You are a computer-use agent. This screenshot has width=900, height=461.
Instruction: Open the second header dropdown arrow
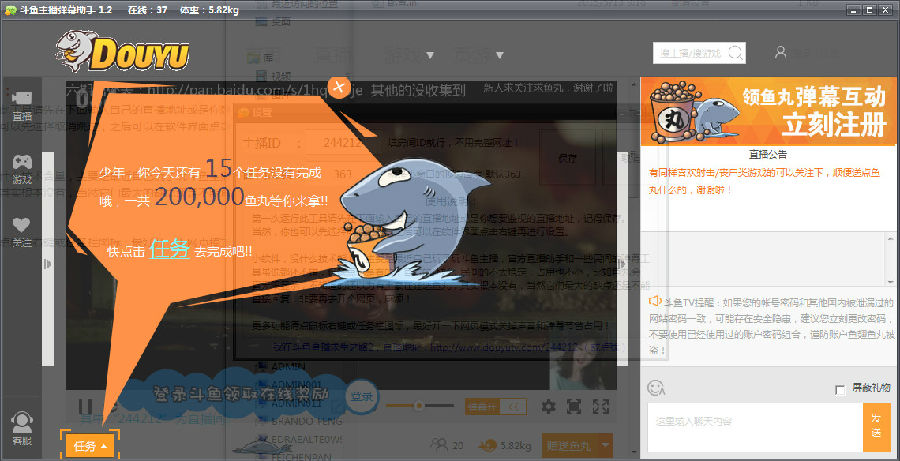click(x=499, y=56)
